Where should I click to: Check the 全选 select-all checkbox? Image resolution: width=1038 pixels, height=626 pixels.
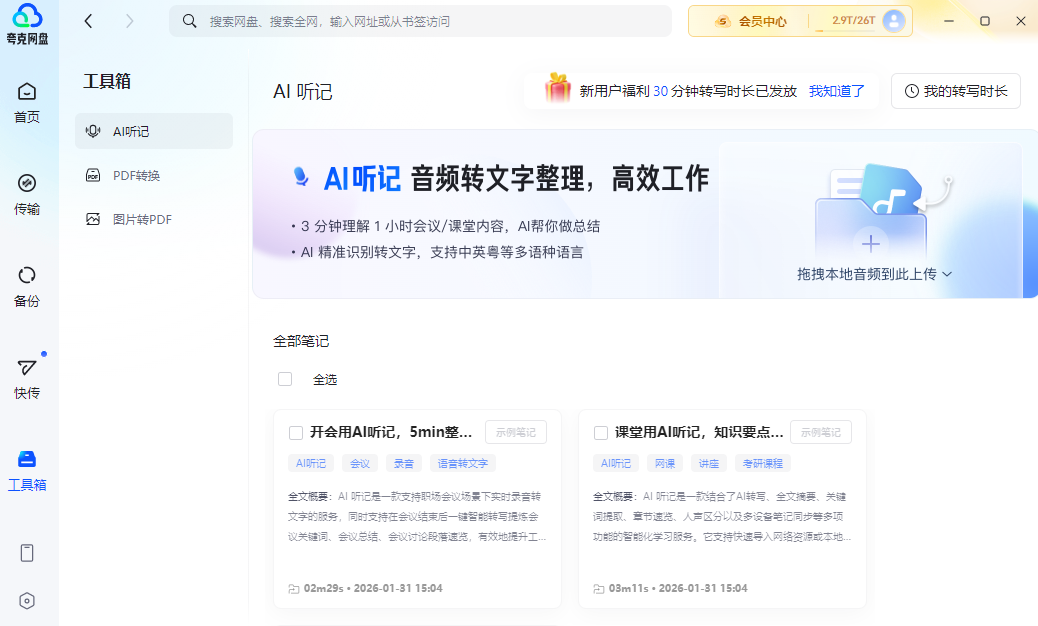(x=285, y=379)
